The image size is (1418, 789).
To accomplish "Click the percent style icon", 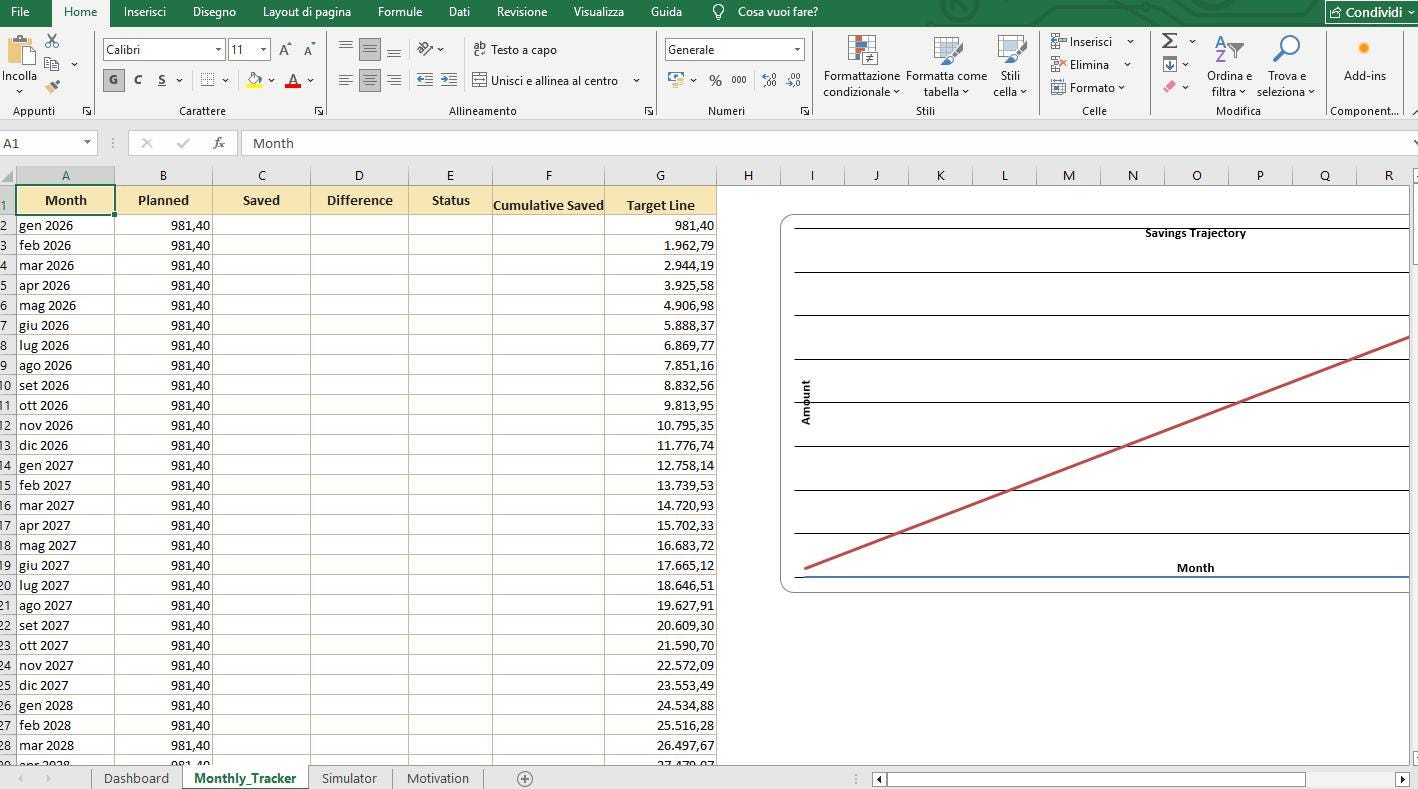I will pos(715,80).
